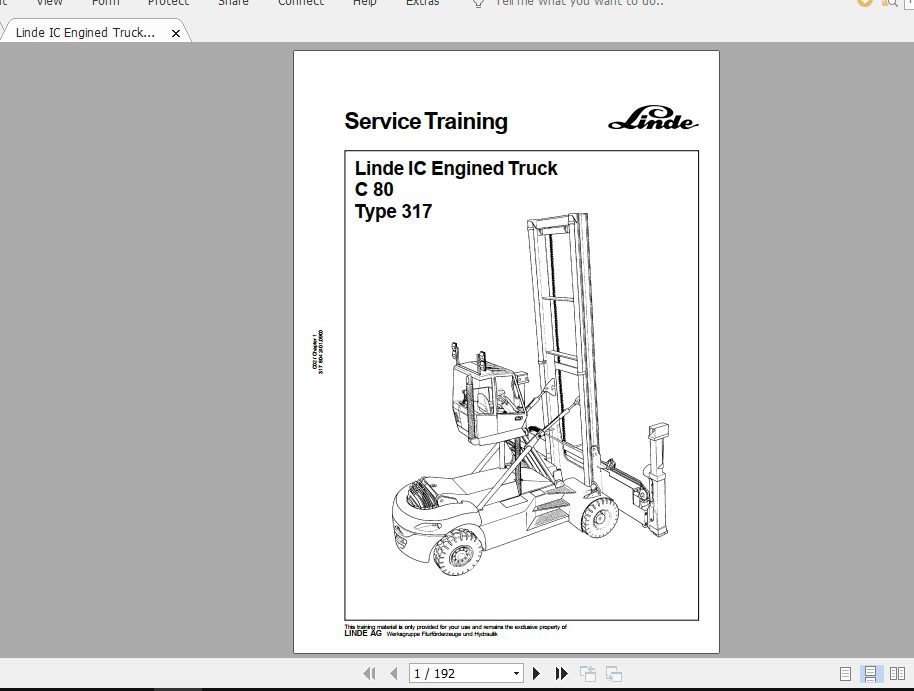914x691 pixels.
Task: Click the LINDE AG footer text
Action: click(363, 633)
